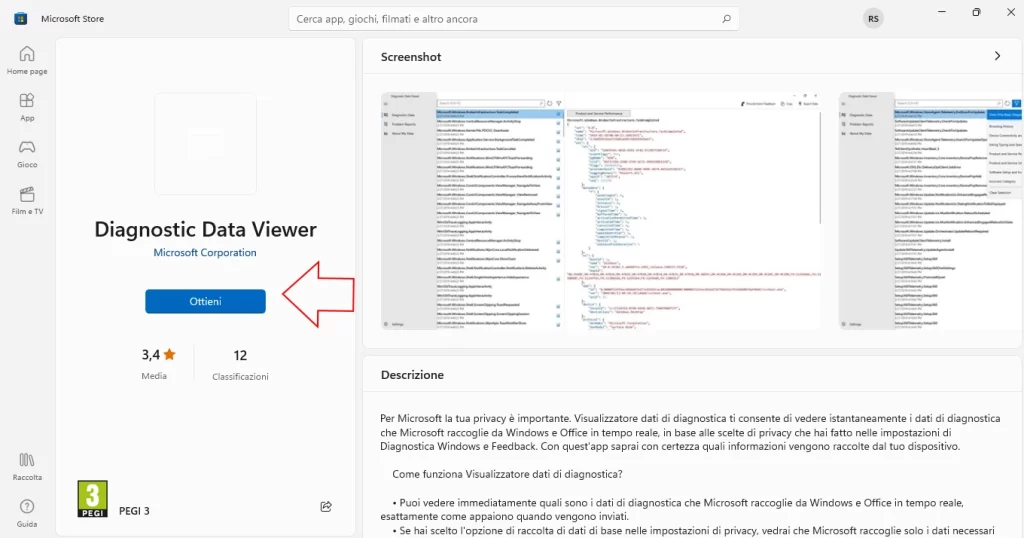Go to the App sidebar section
The width and height of the screenshot is (1024, 538).
[27, 107]
